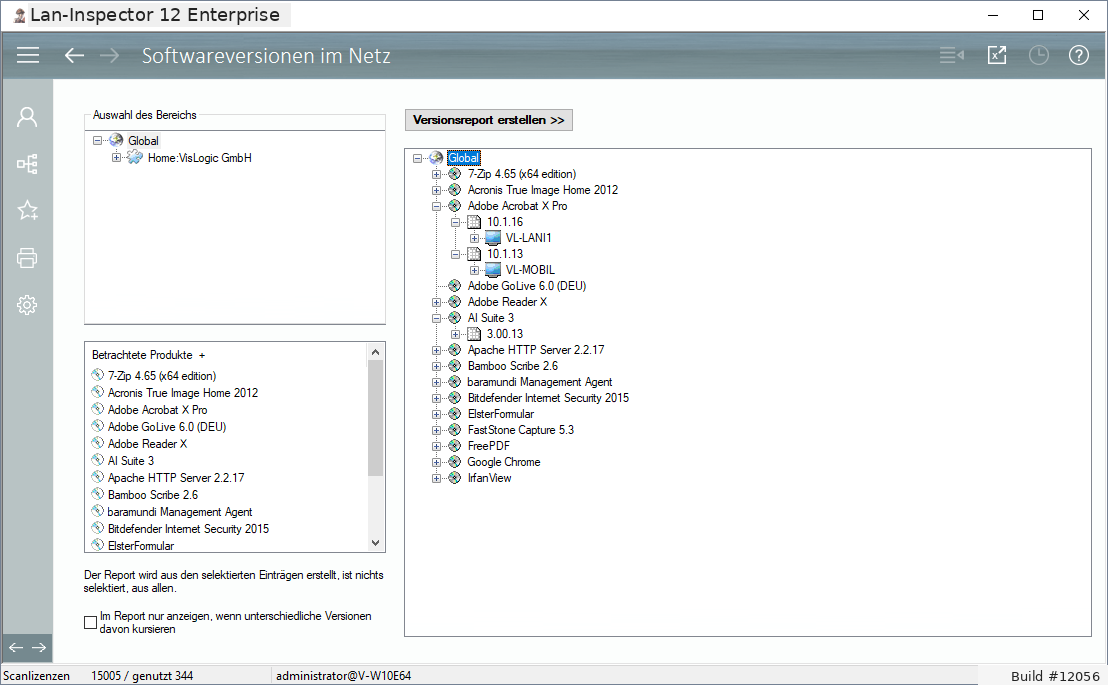Open the help question mark icon
Viewport: 1108px width, 685px height.
click(x=1078, y=55)
